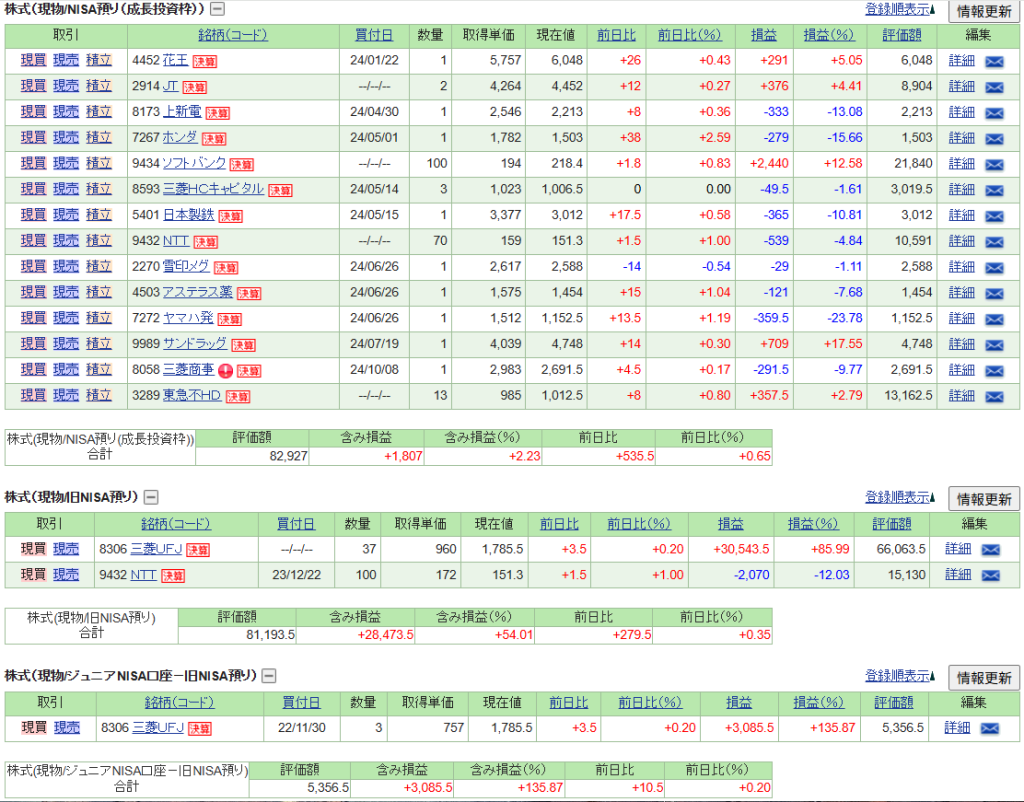Click 現売 for NTT in the 旧NISA預り table
The height and width of the screenshot is (802, 1024).
coord(66,575)
